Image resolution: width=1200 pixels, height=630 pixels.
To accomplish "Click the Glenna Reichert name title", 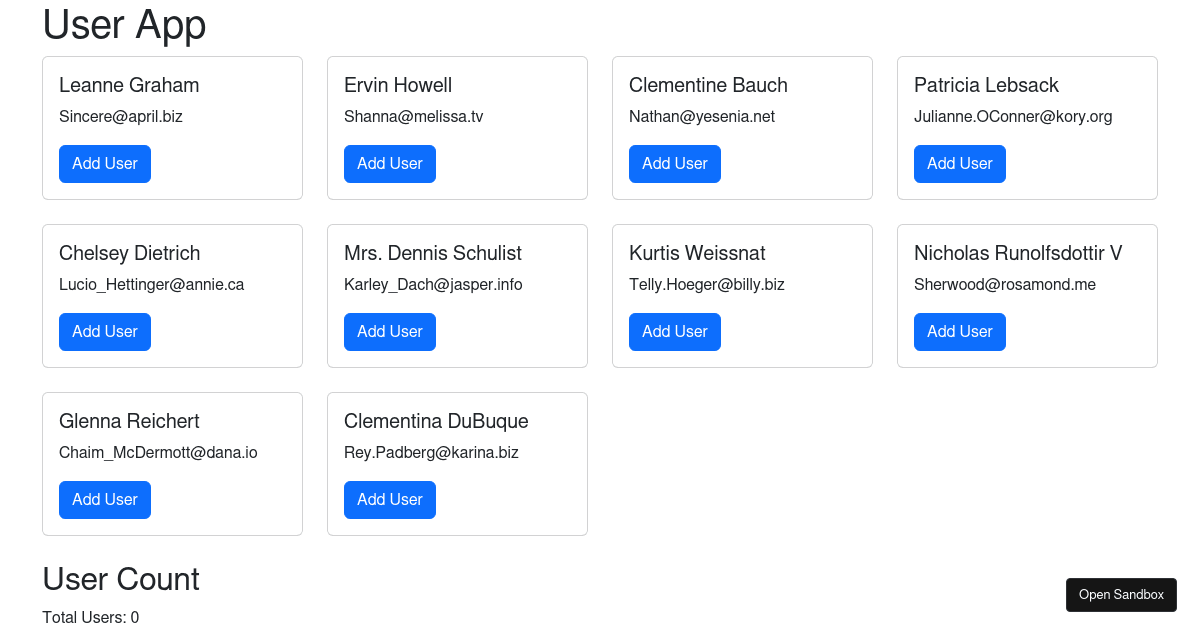I will coord(129,421).
